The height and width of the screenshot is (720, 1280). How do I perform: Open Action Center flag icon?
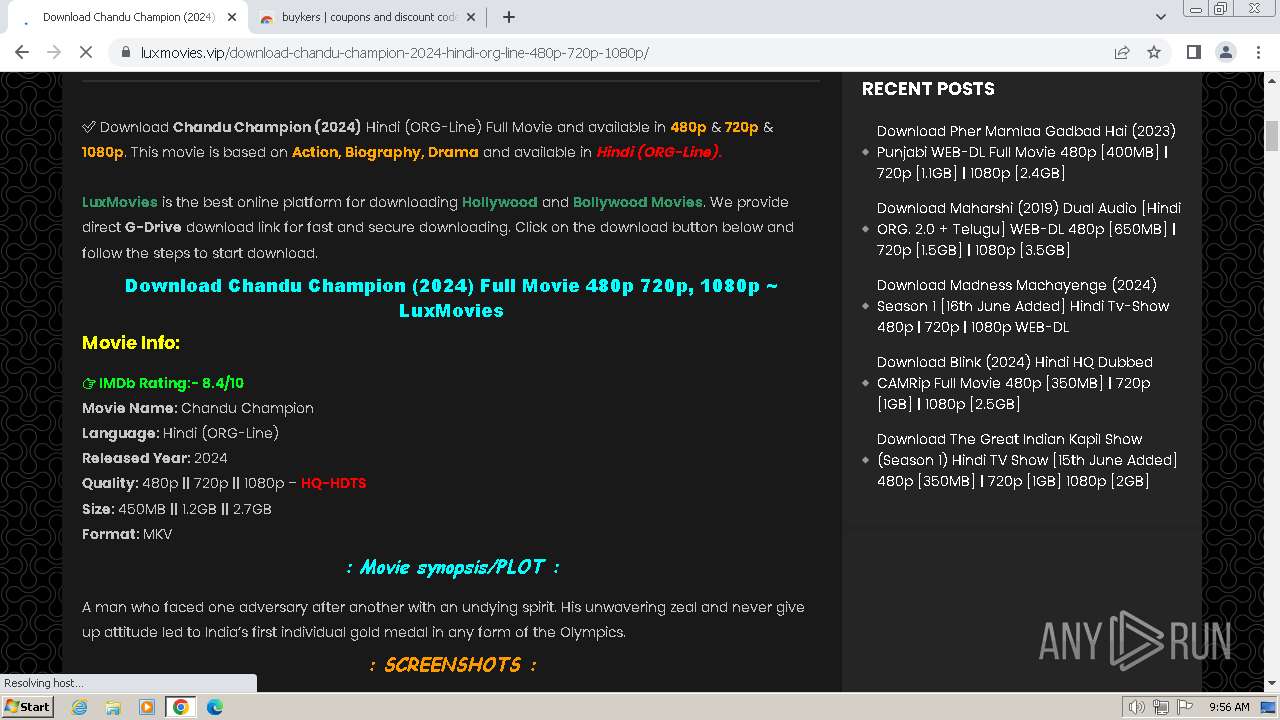point(1185,707)
